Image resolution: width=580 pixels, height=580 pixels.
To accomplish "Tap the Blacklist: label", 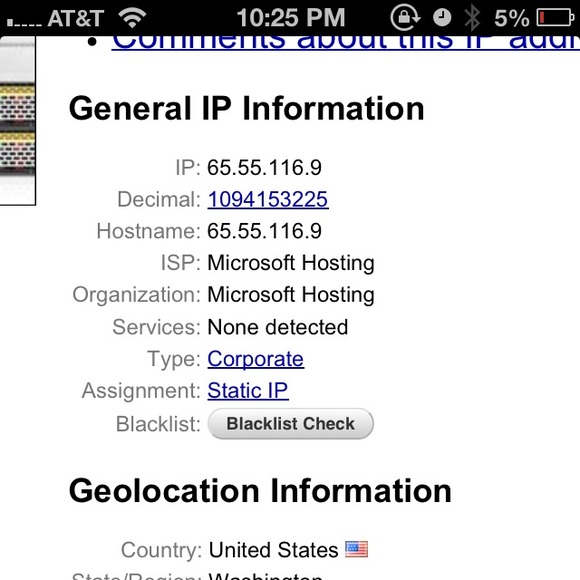I will [158, 424].
